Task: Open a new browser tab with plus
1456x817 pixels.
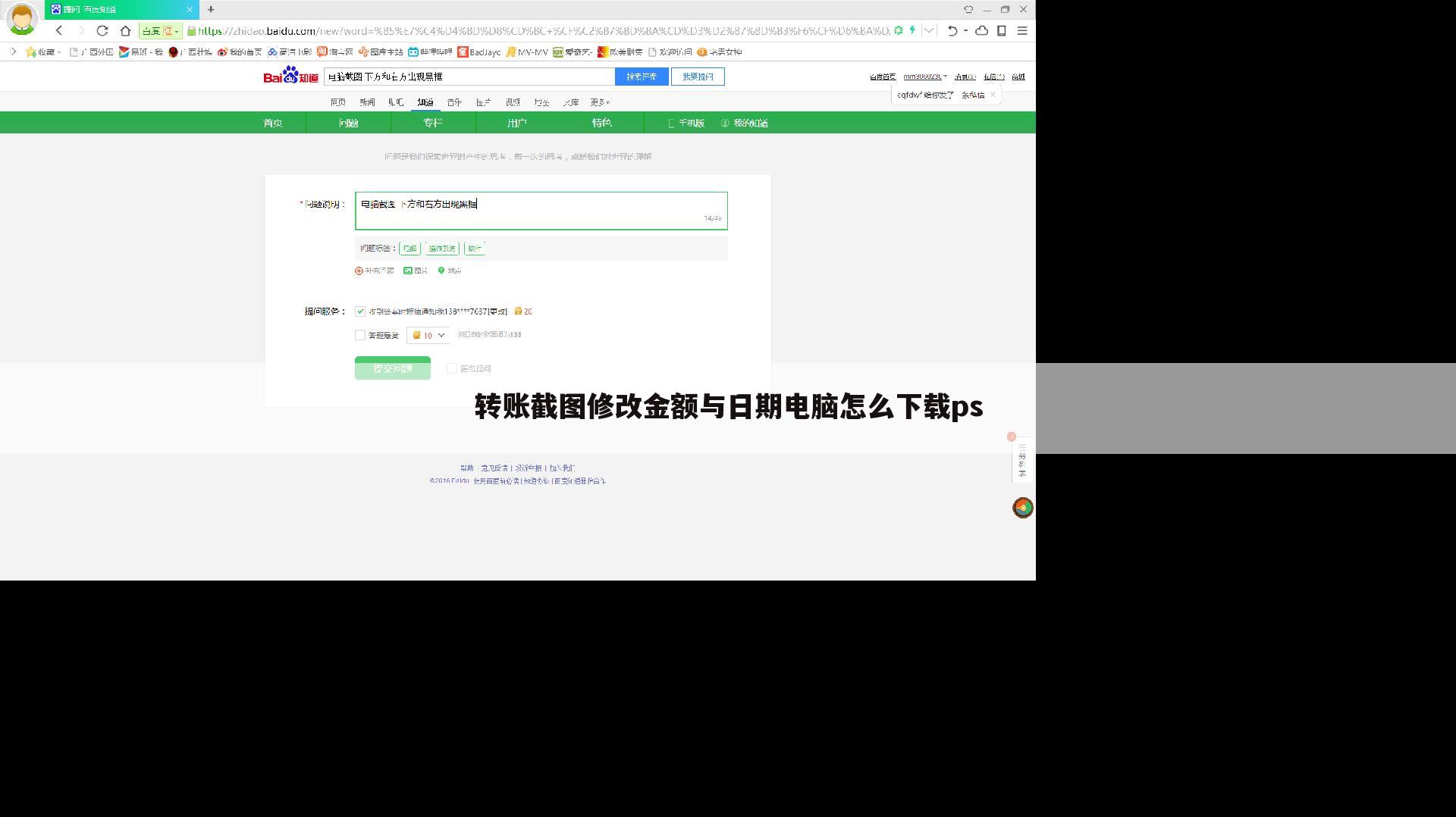Action: 211,9
